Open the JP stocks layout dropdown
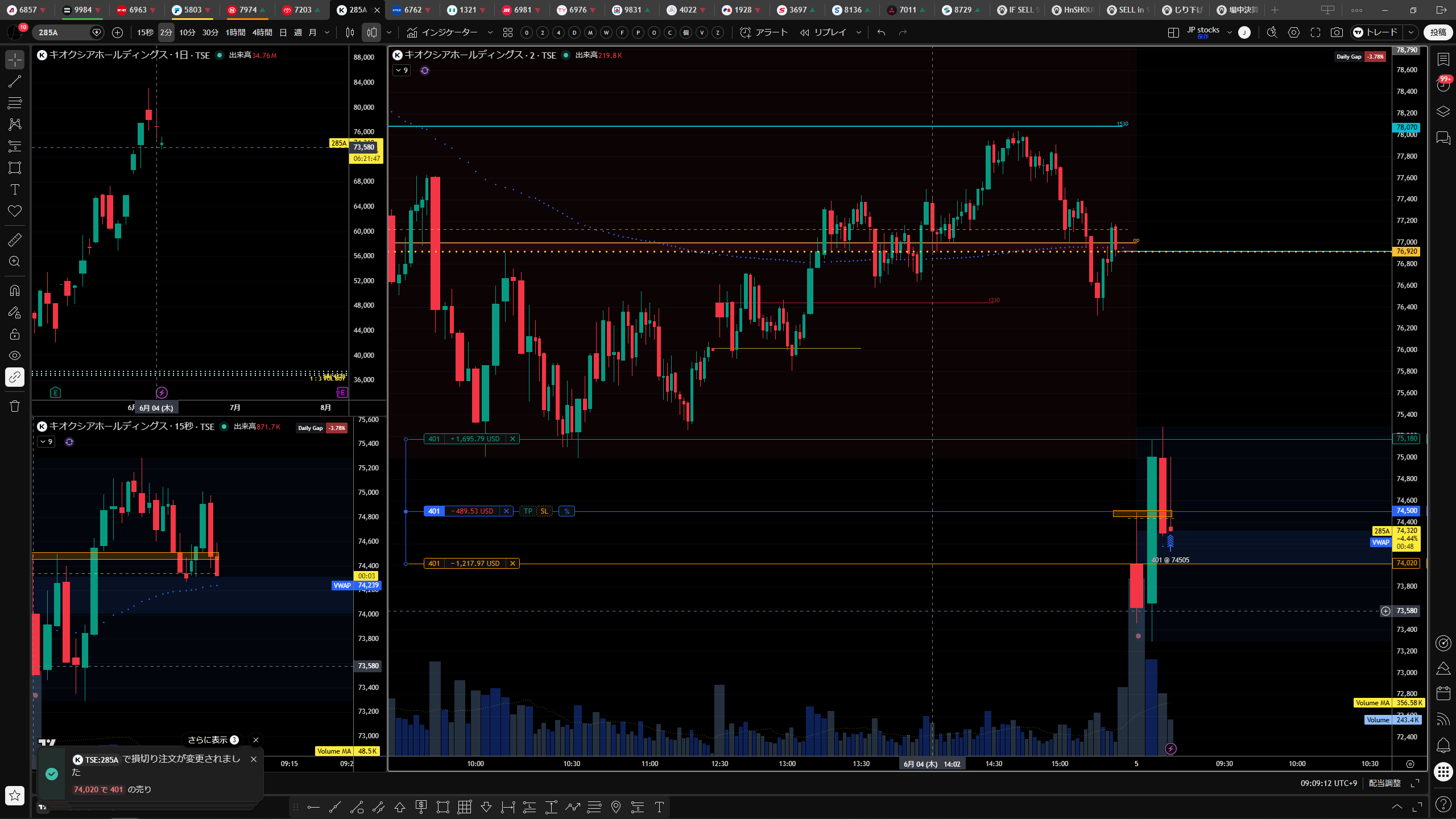The width and height of the screenshot is (1456, 819). 1230,32
